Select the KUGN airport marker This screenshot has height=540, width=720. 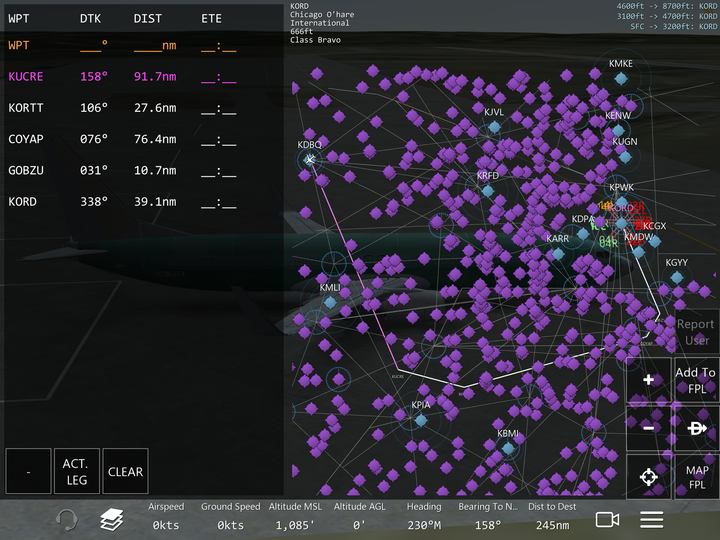pos(625,157)
